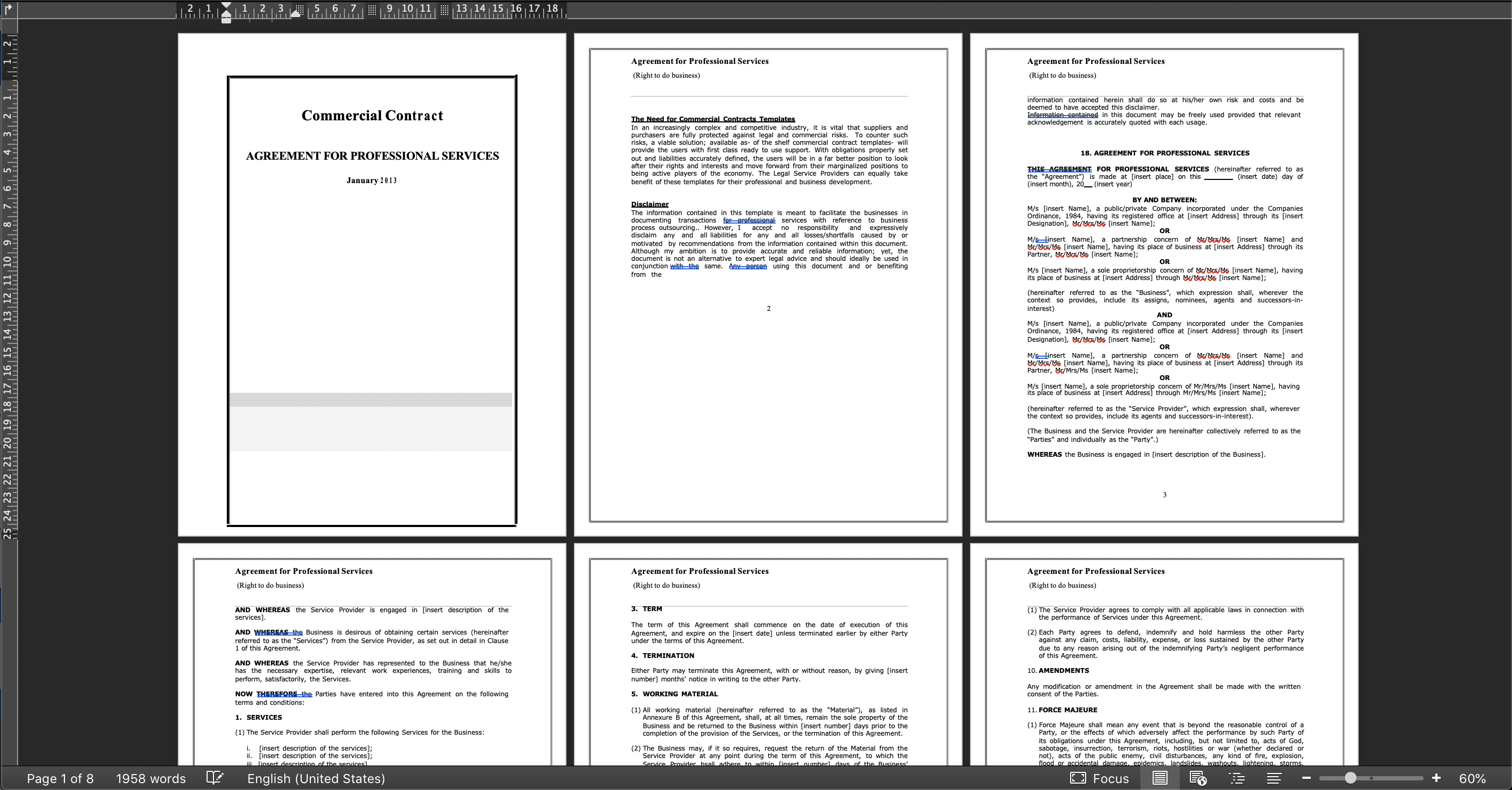Zoom out with the minus button
Image resolution: width=1512 pixels, height=790 pixels.
pyautogui.click(x=1306, y=778)
